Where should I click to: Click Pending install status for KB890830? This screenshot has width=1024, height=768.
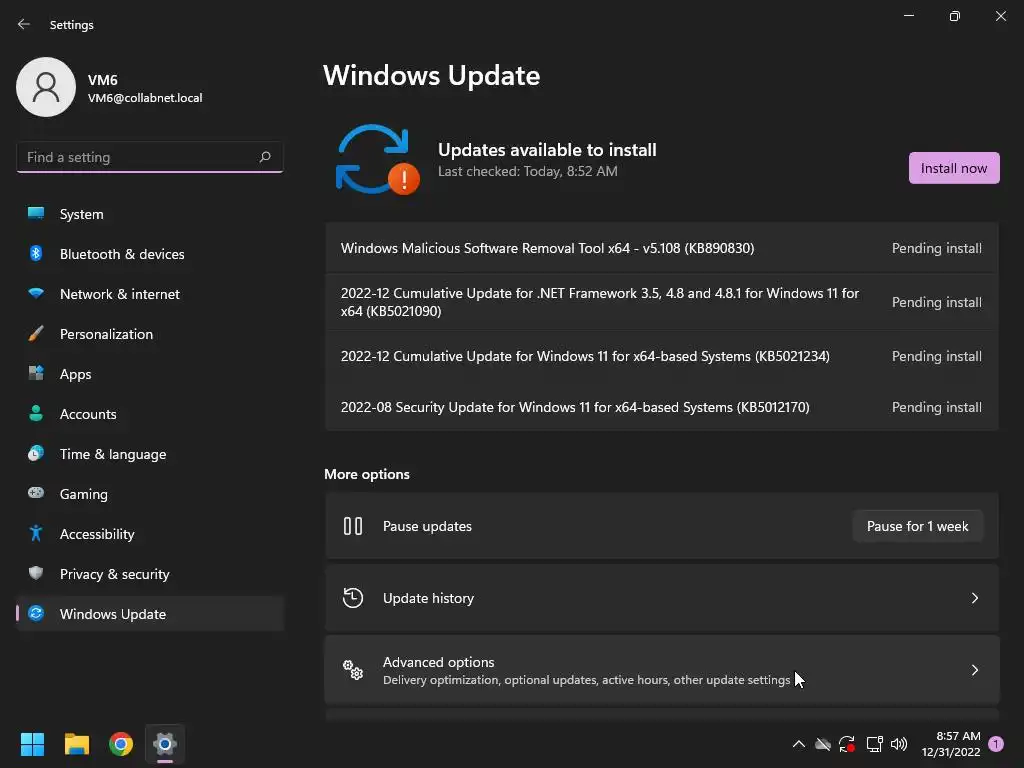pos(936,248)
